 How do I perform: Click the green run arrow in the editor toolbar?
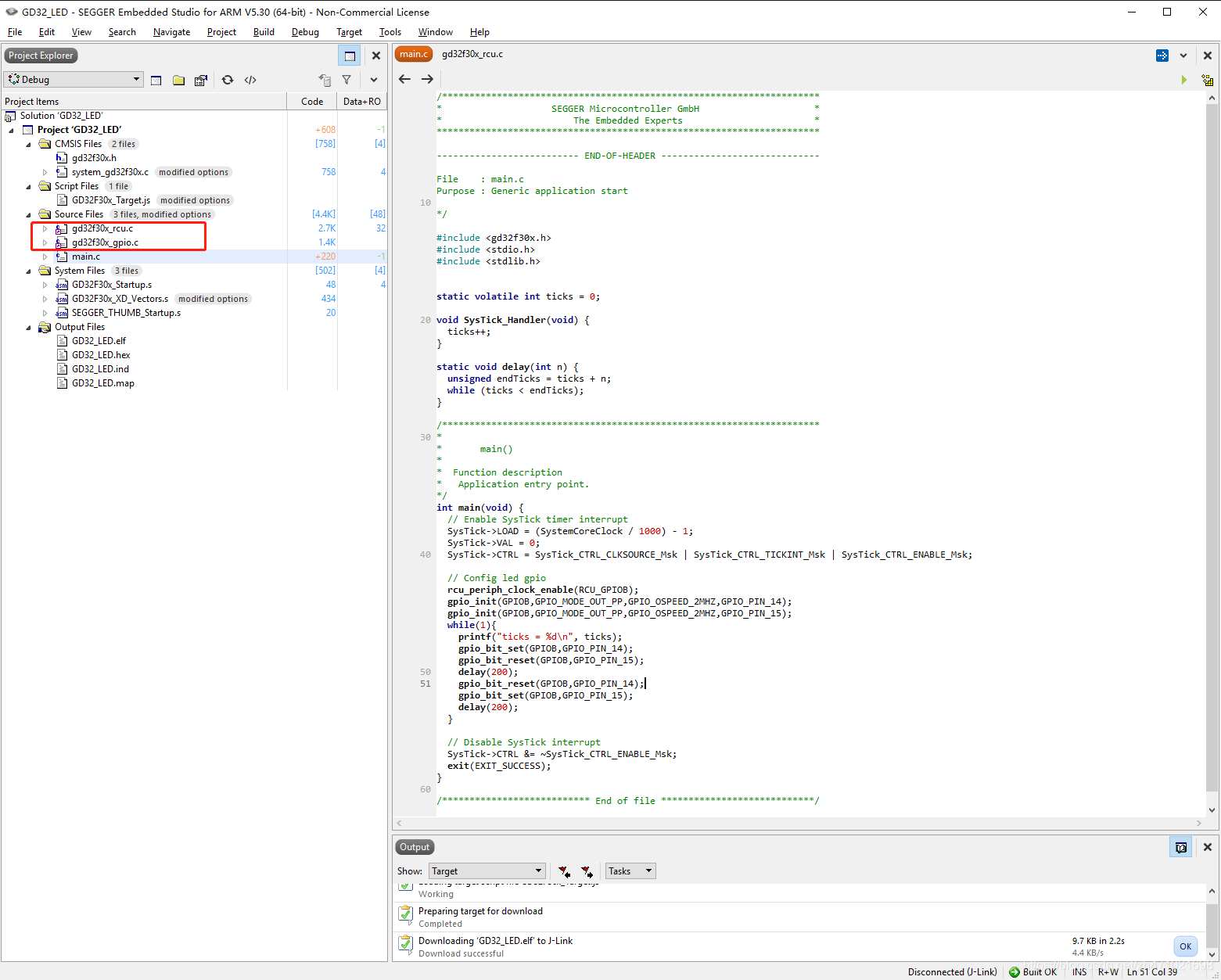click(x=1184, y=80)
